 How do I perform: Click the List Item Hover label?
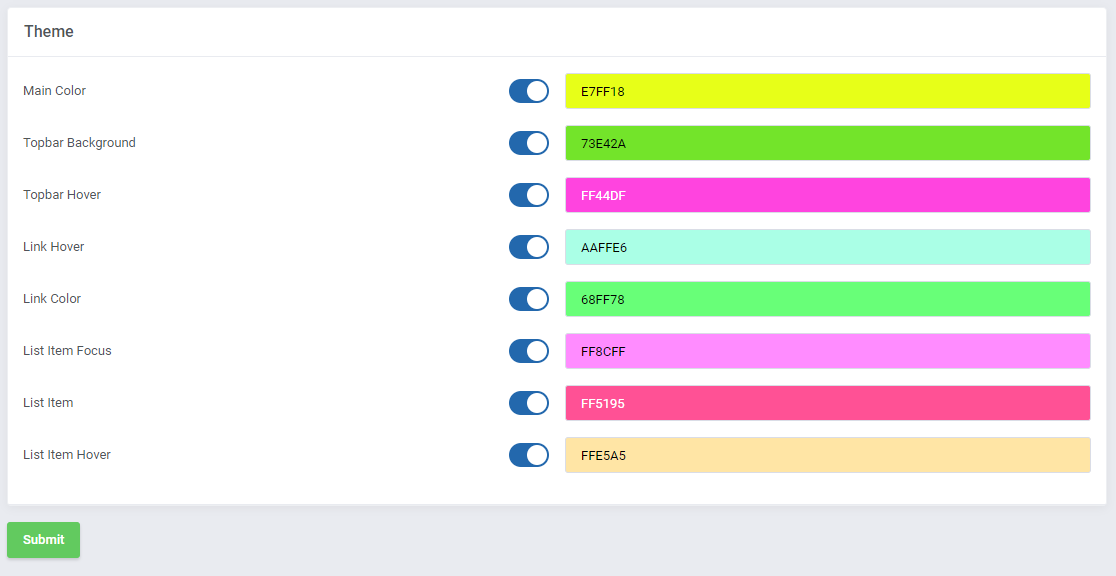[67, 455]
